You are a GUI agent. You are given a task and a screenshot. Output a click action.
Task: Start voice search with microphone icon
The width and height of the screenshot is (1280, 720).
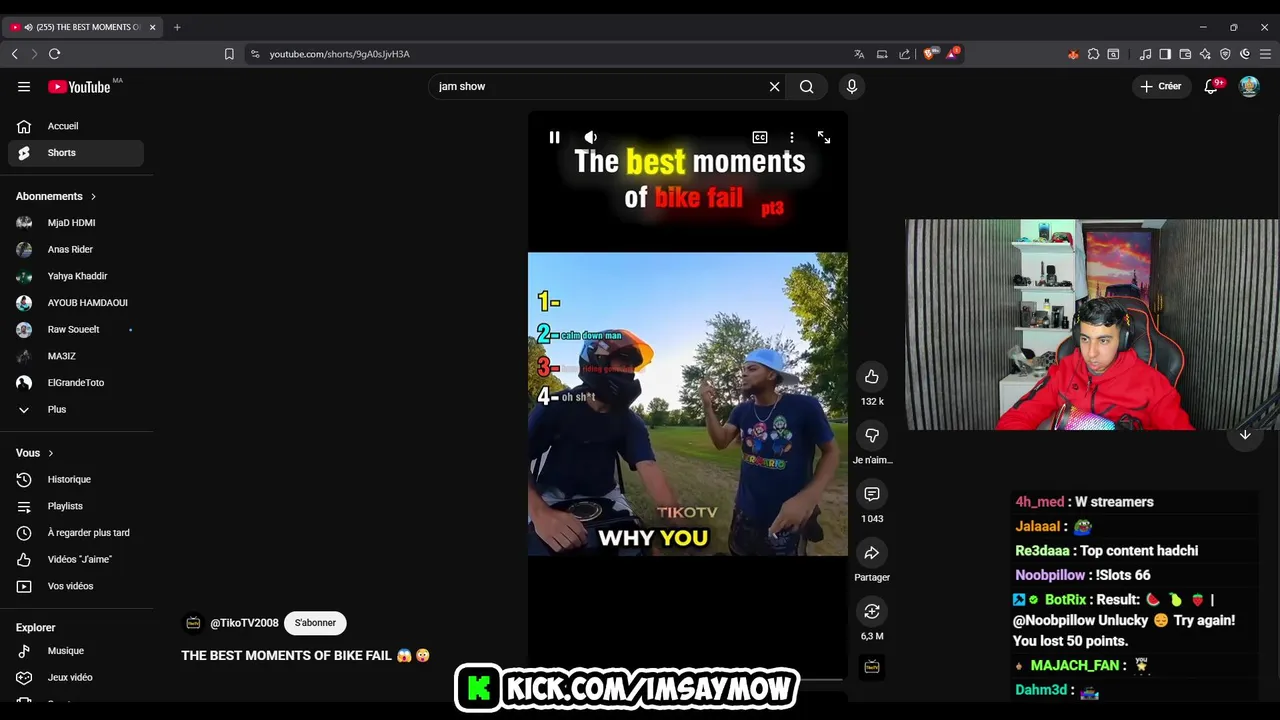pos(852,87)
